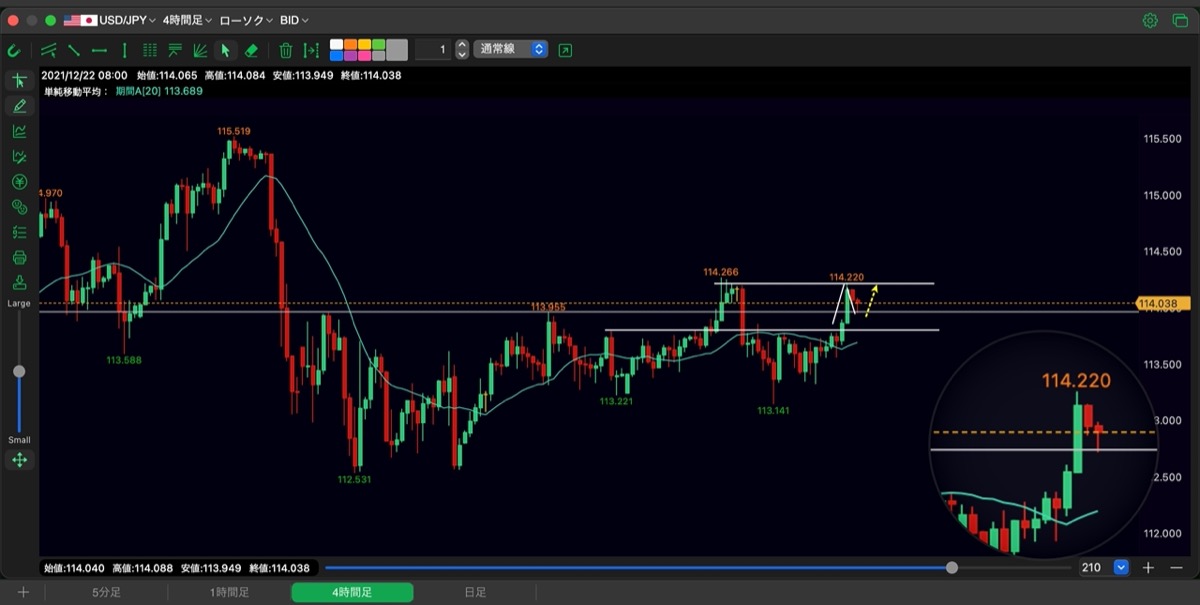Activate the arrow pointer selection tool
This screenshot has width=1200, height=605.
(x=226, y=49)
